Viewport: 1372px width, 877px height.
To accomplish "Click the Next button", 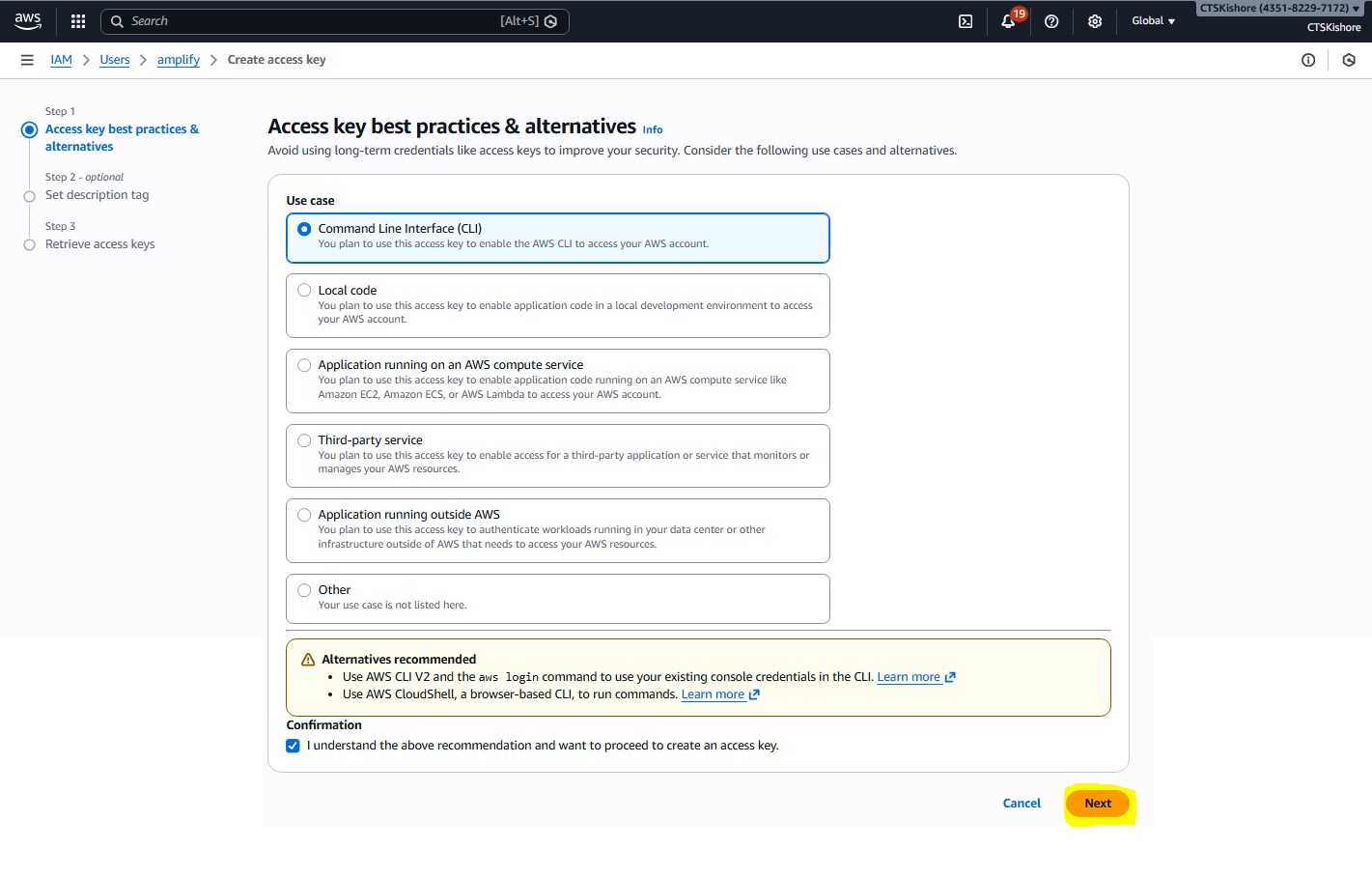I will [x=1098, y=804].
